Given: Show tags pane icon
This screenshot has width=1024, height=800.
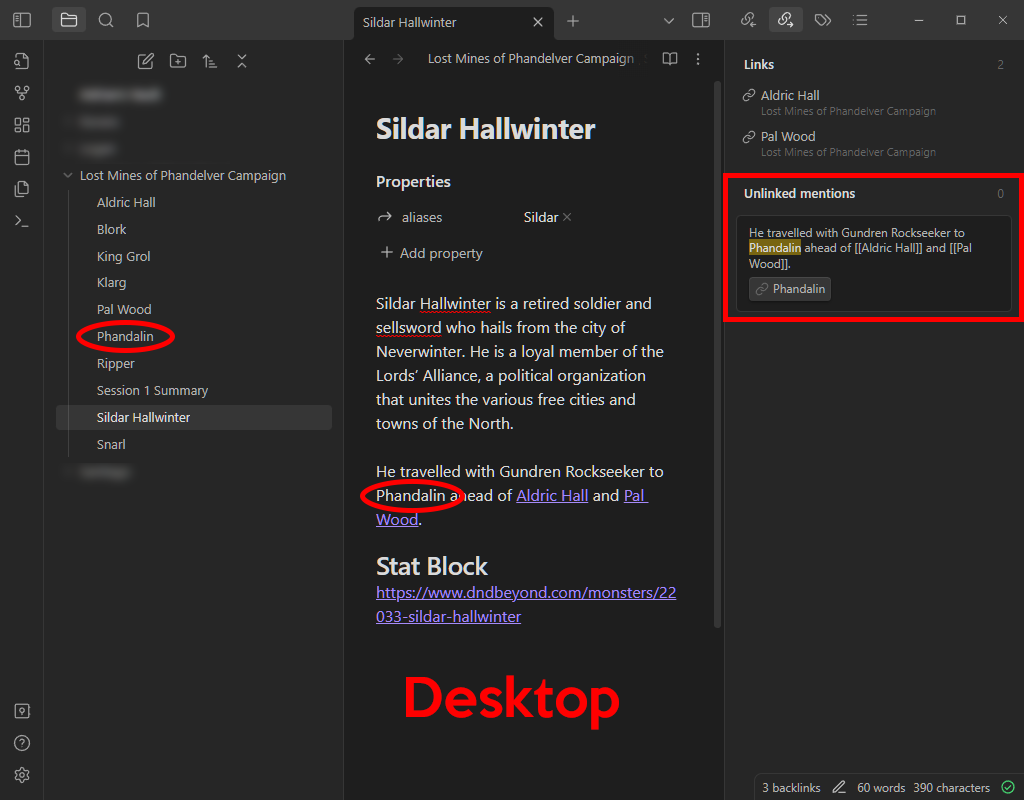Looking at the screenshot, I should click(823, 20).
